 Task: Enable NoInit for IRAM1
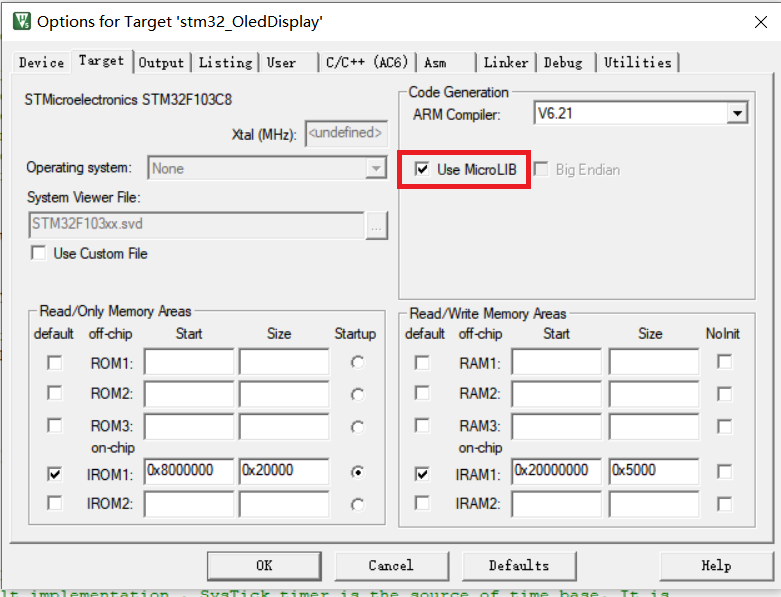(725, 472)
